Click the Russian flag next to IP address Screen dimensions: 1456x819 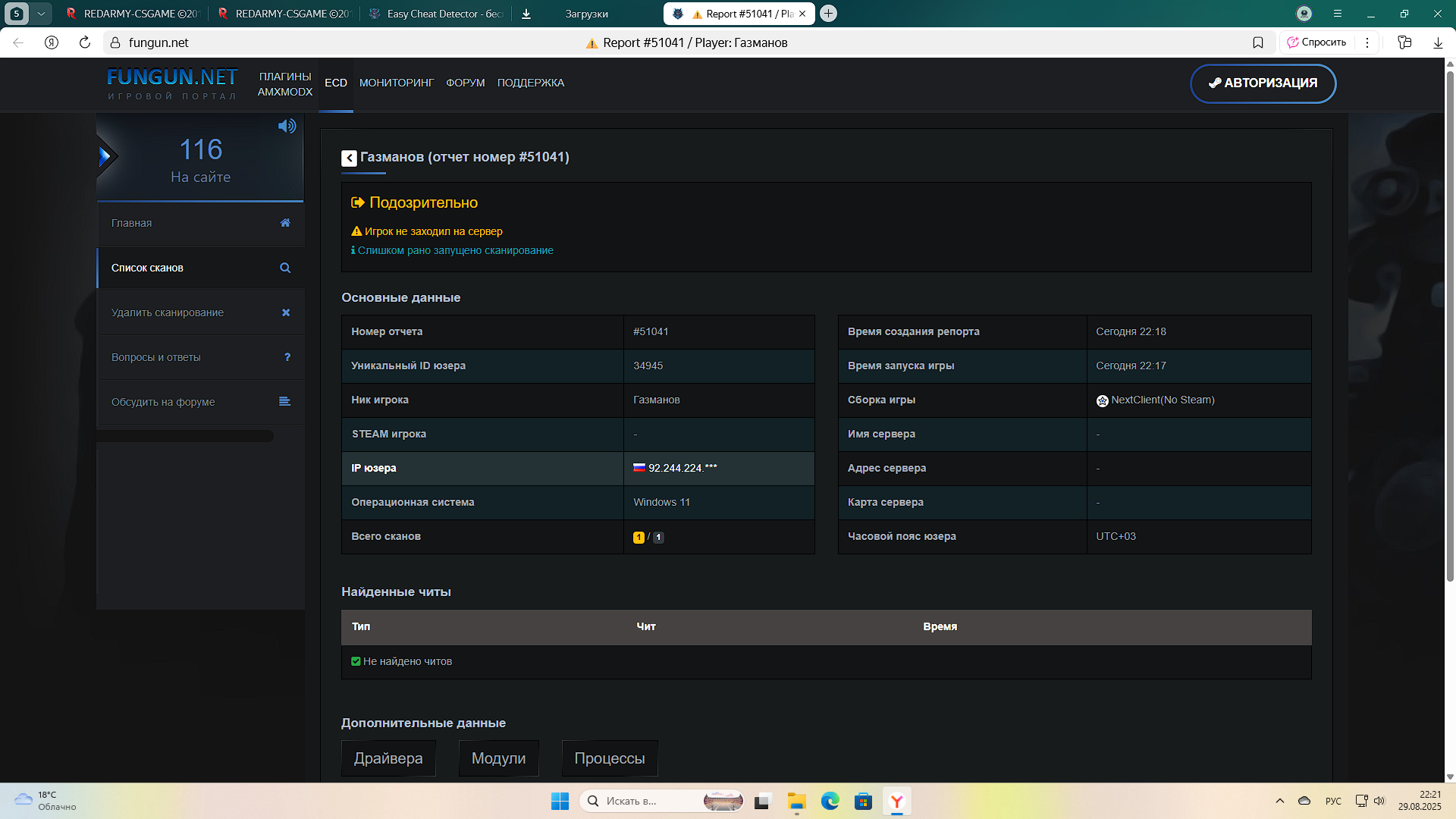click(639, 468)
